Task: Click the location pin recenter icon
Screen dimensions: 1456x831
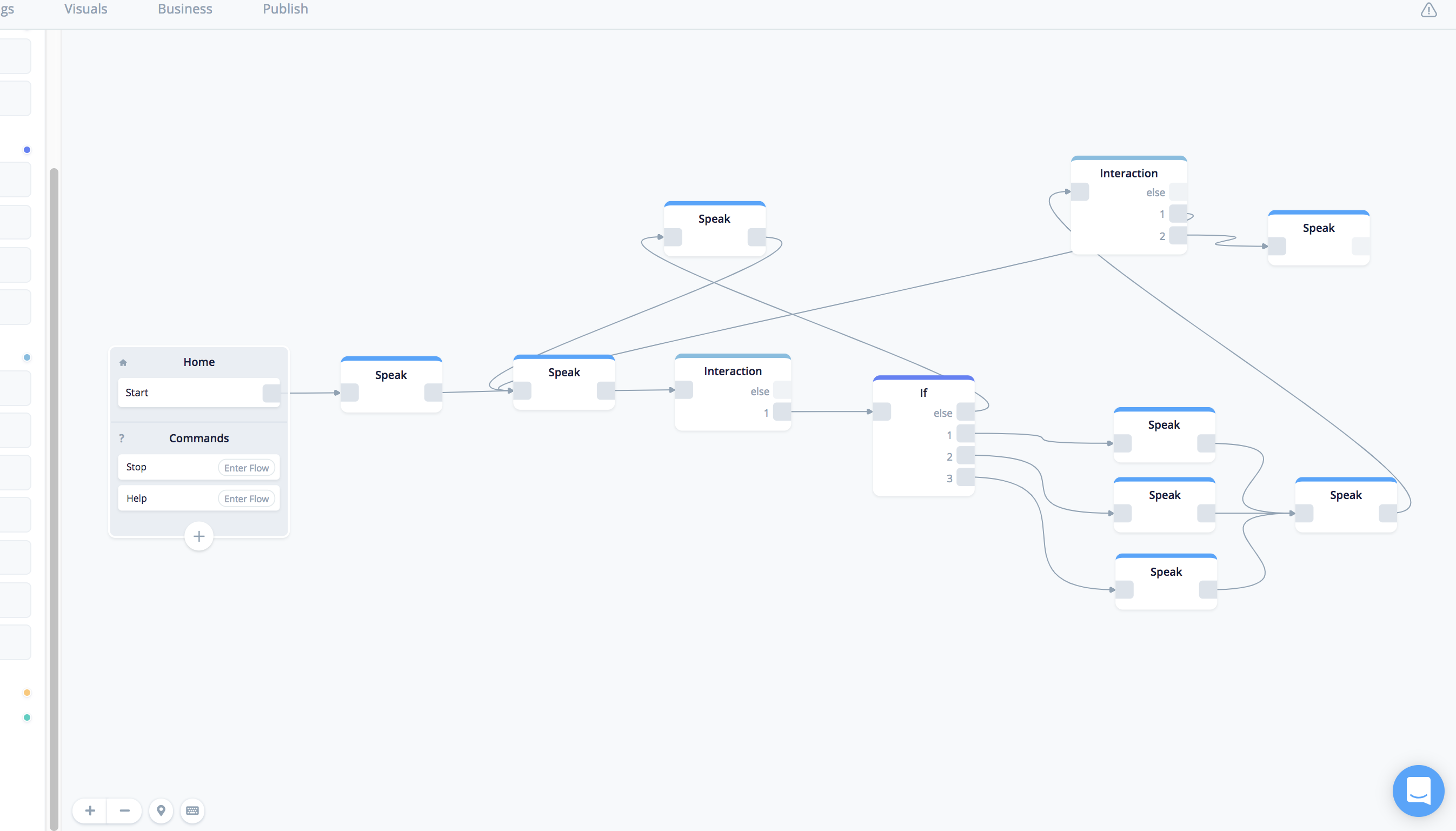Action: coord(161,810)
